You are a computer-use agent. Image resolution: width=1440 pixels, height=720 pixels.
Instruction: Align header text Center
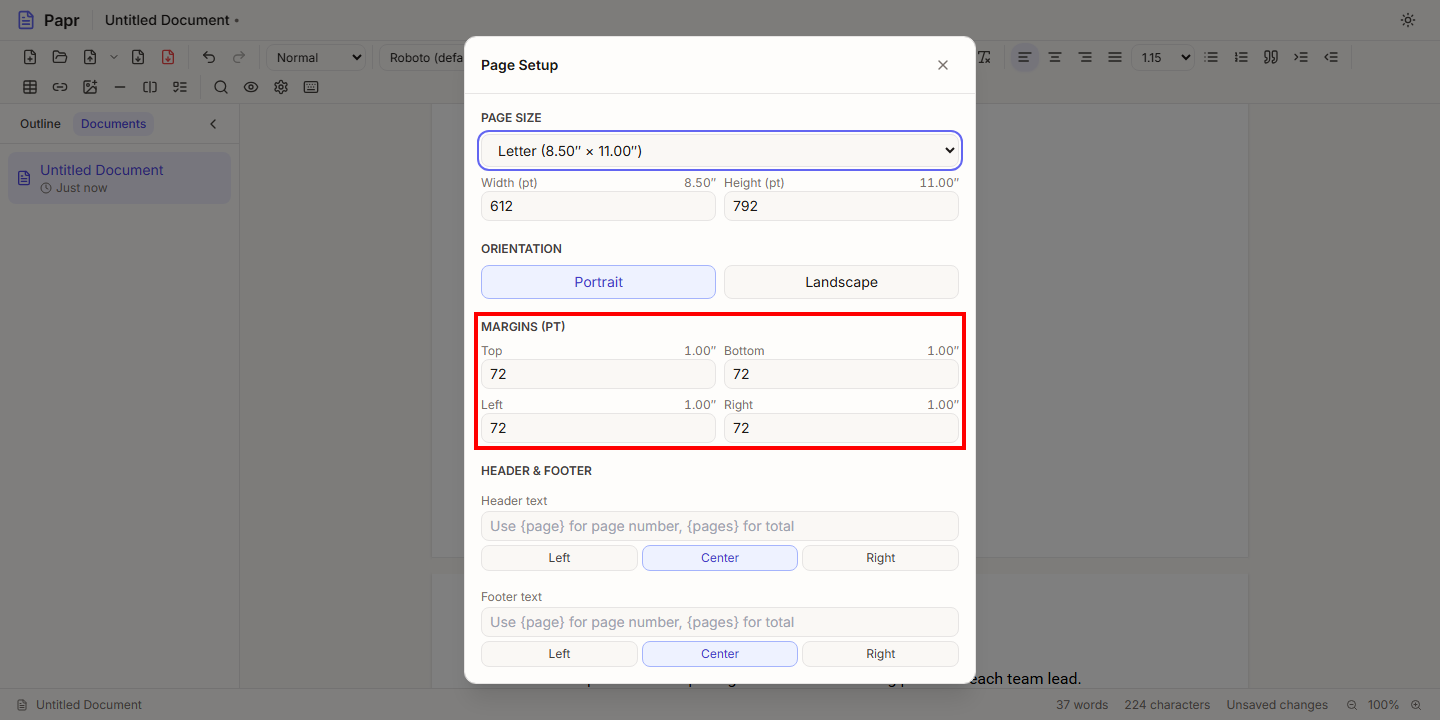point(720,558)
